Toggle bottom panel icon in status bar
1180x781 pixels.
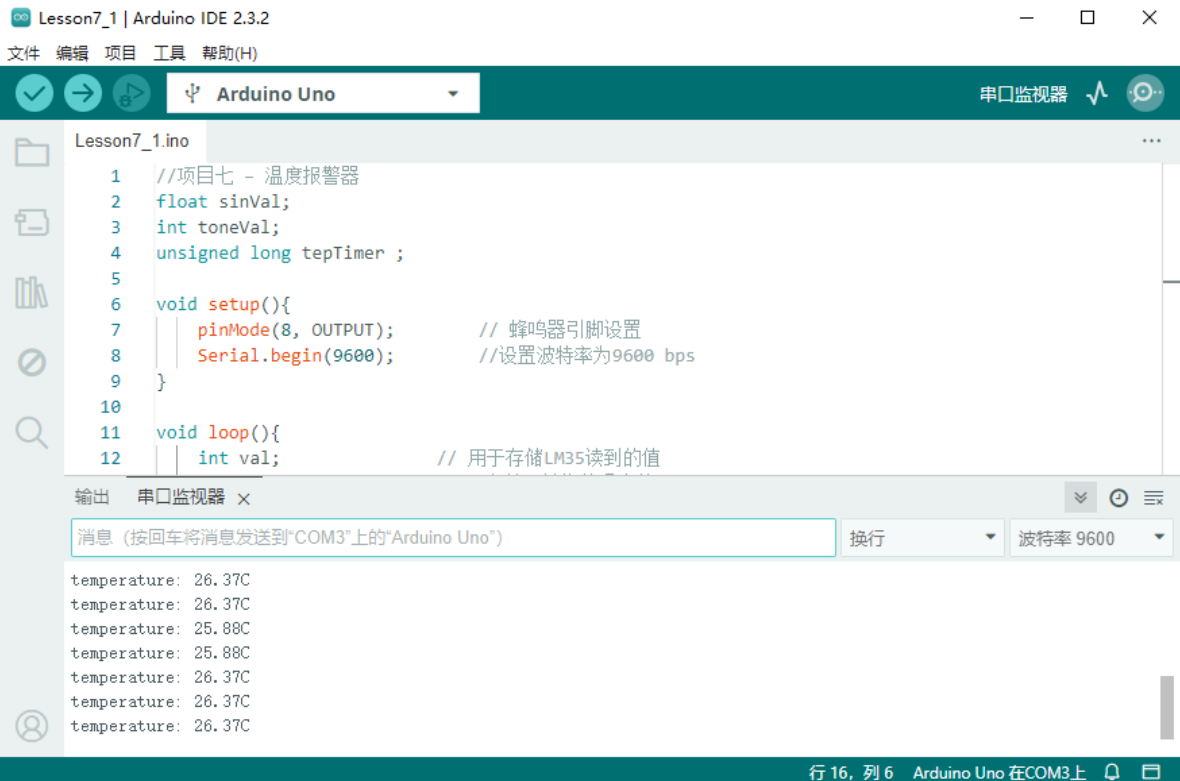[1151, 771]
